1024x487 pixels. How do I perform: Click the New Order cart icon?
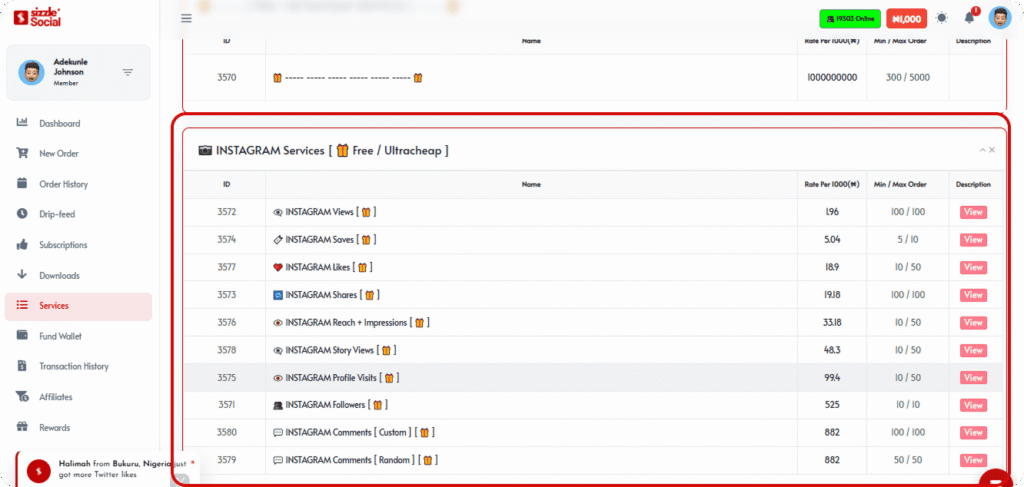(x=22, y=153)
